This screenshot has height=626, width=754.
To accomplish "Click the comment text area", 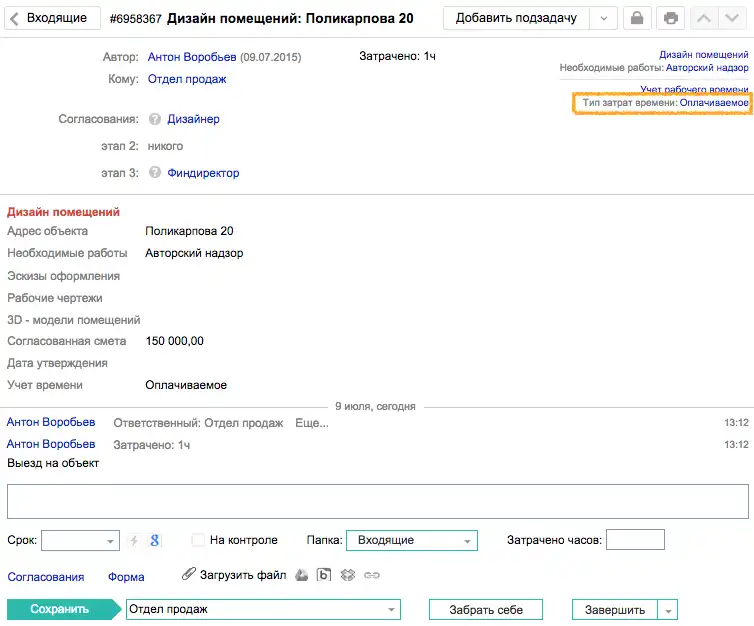I will (377, 501).
